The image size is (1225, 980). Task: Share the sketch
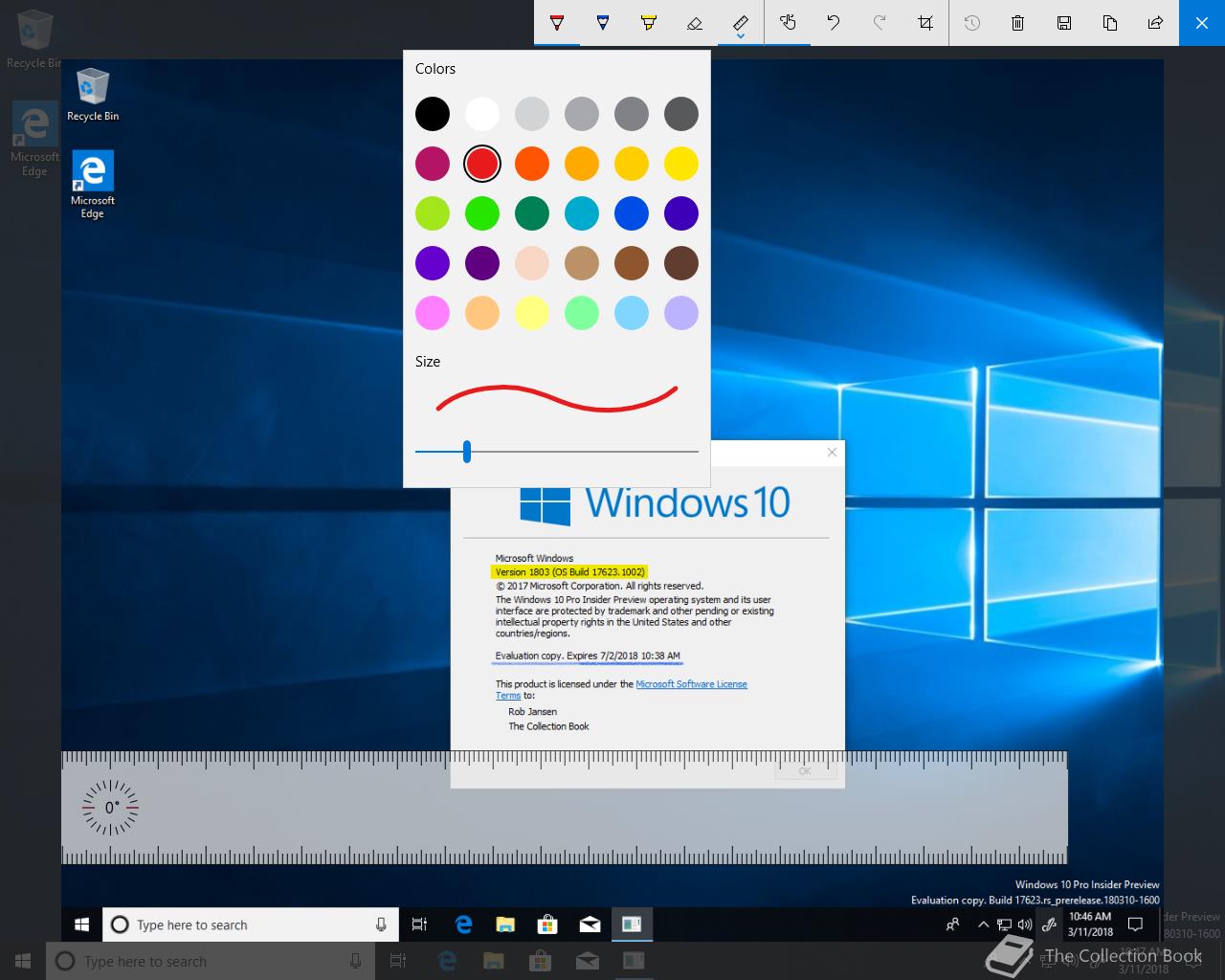[x=1156, y=22]
